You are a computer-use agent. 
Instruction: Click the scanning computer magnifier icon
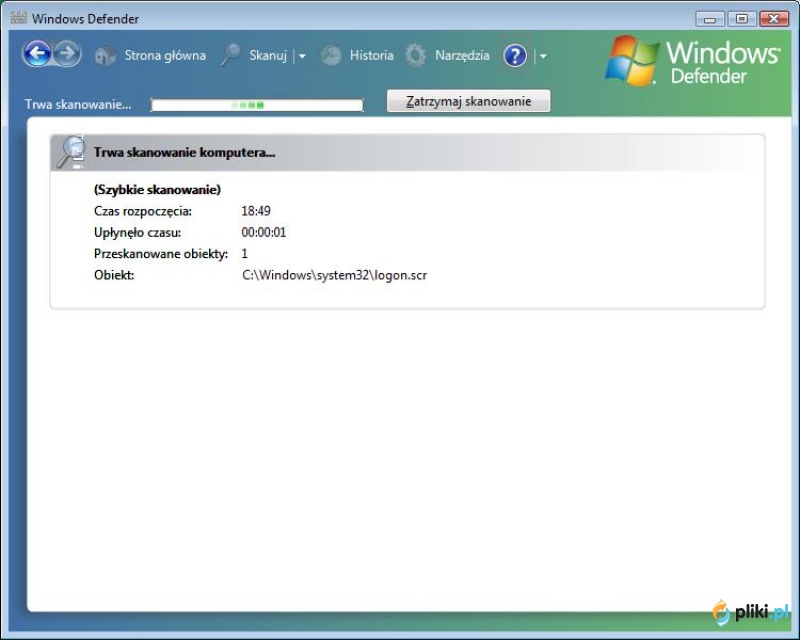click(71, 152)
